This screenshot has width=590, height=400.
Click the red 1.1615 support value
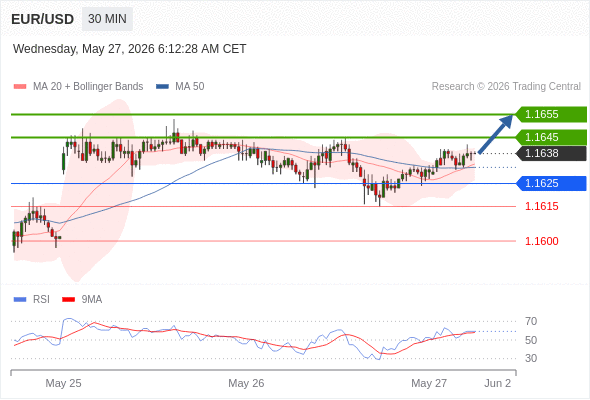pos(541,206)
